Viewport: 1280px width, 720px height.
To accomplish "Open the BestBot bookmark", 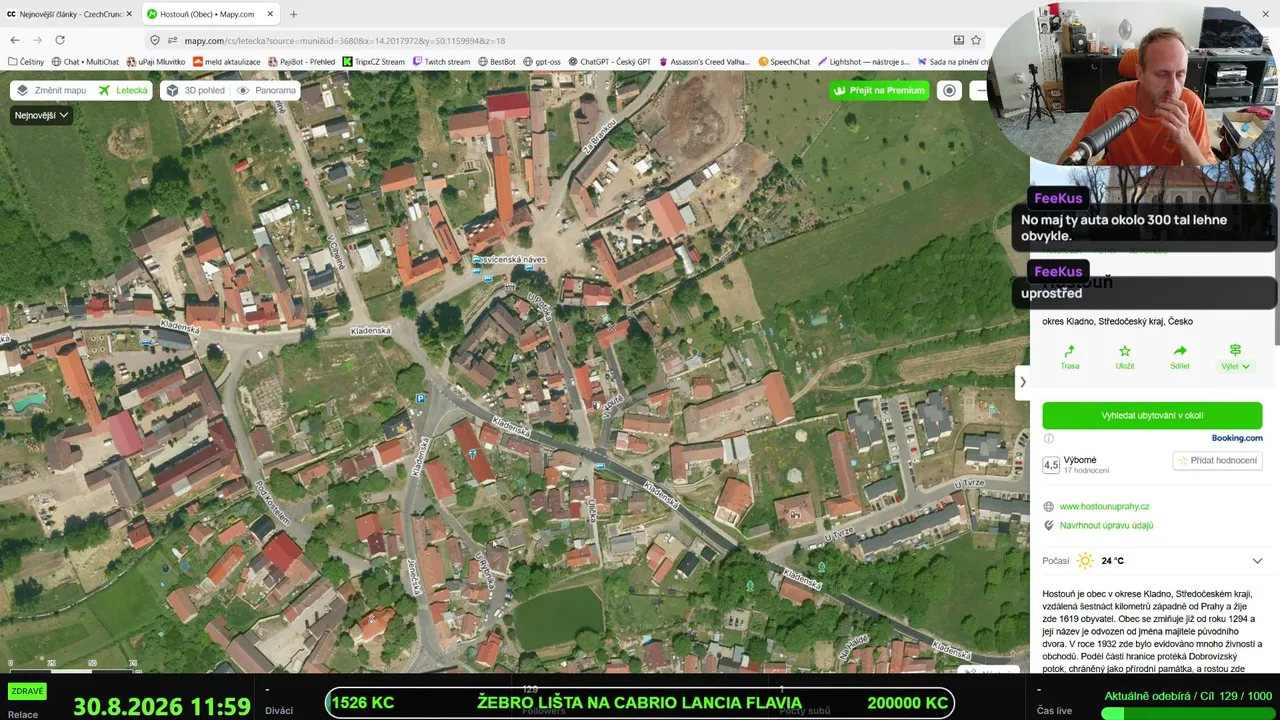I will click(x=497, y=62).
